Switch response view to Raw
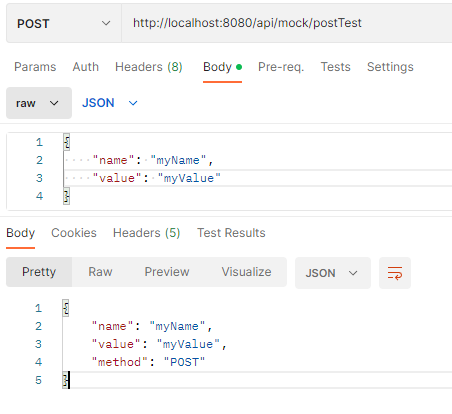 (100, 272)
